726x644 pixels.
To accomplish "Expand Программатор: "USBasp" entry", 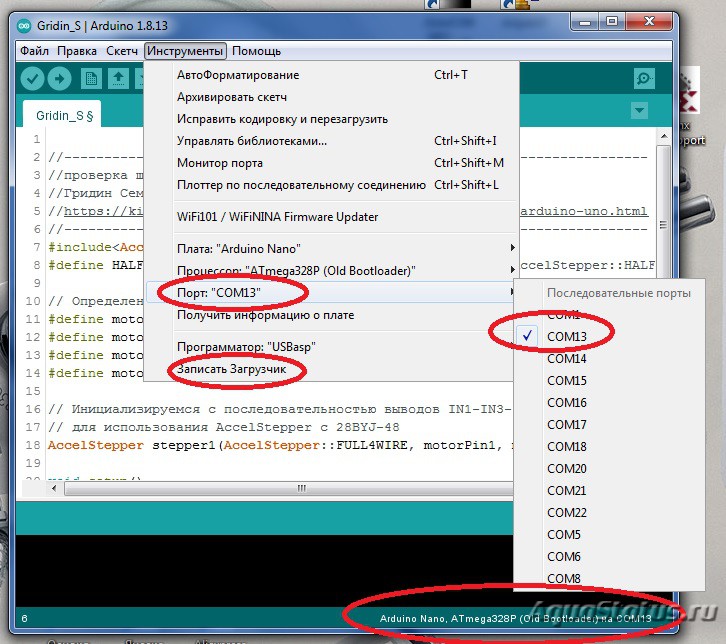I will pyautogui.click(x=330, y=347).
